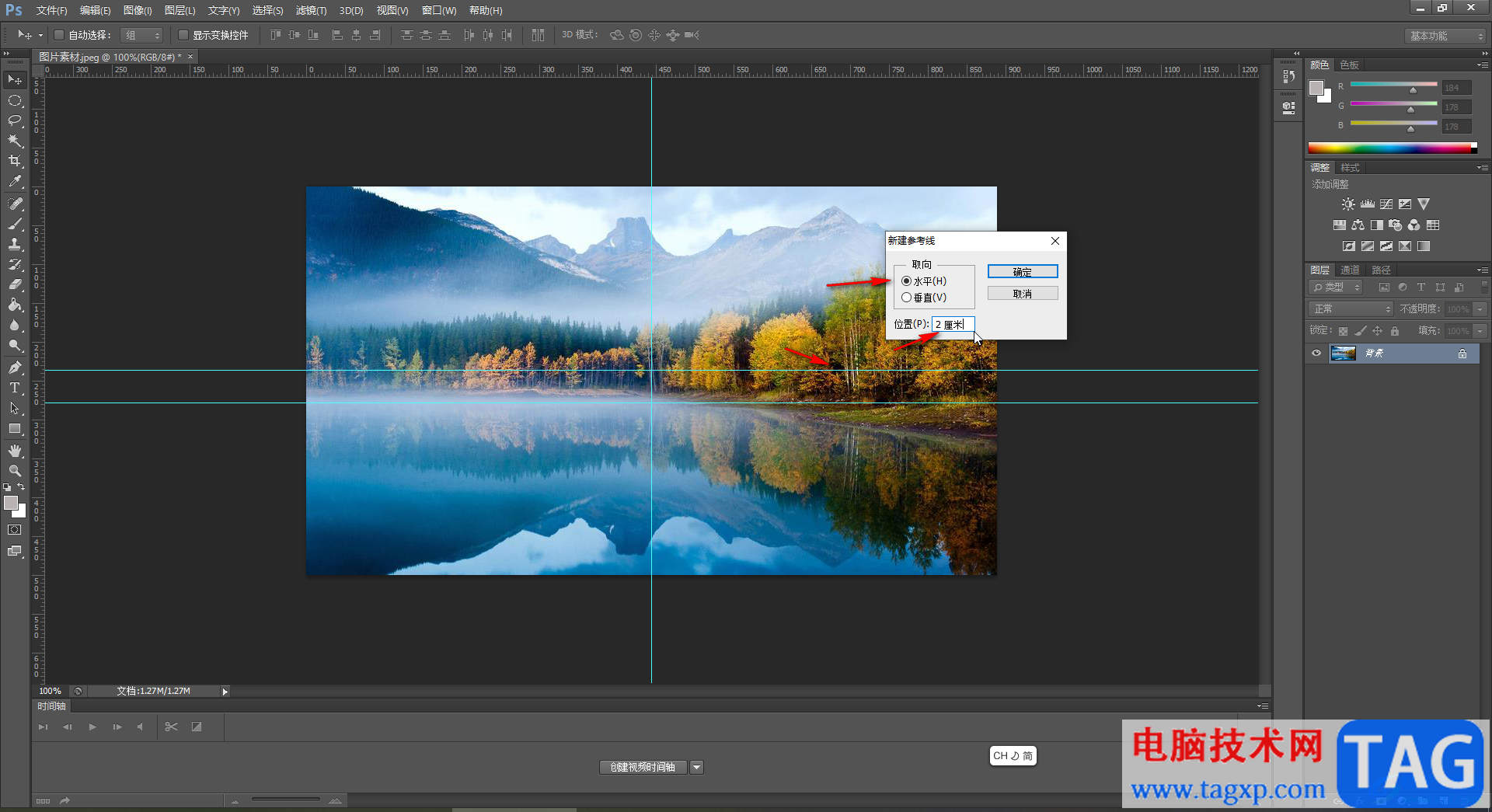Viewport: 1492px width, 812px height.
Task: Open the layer filter 类型 dropdown
Action: [1337, 288]
